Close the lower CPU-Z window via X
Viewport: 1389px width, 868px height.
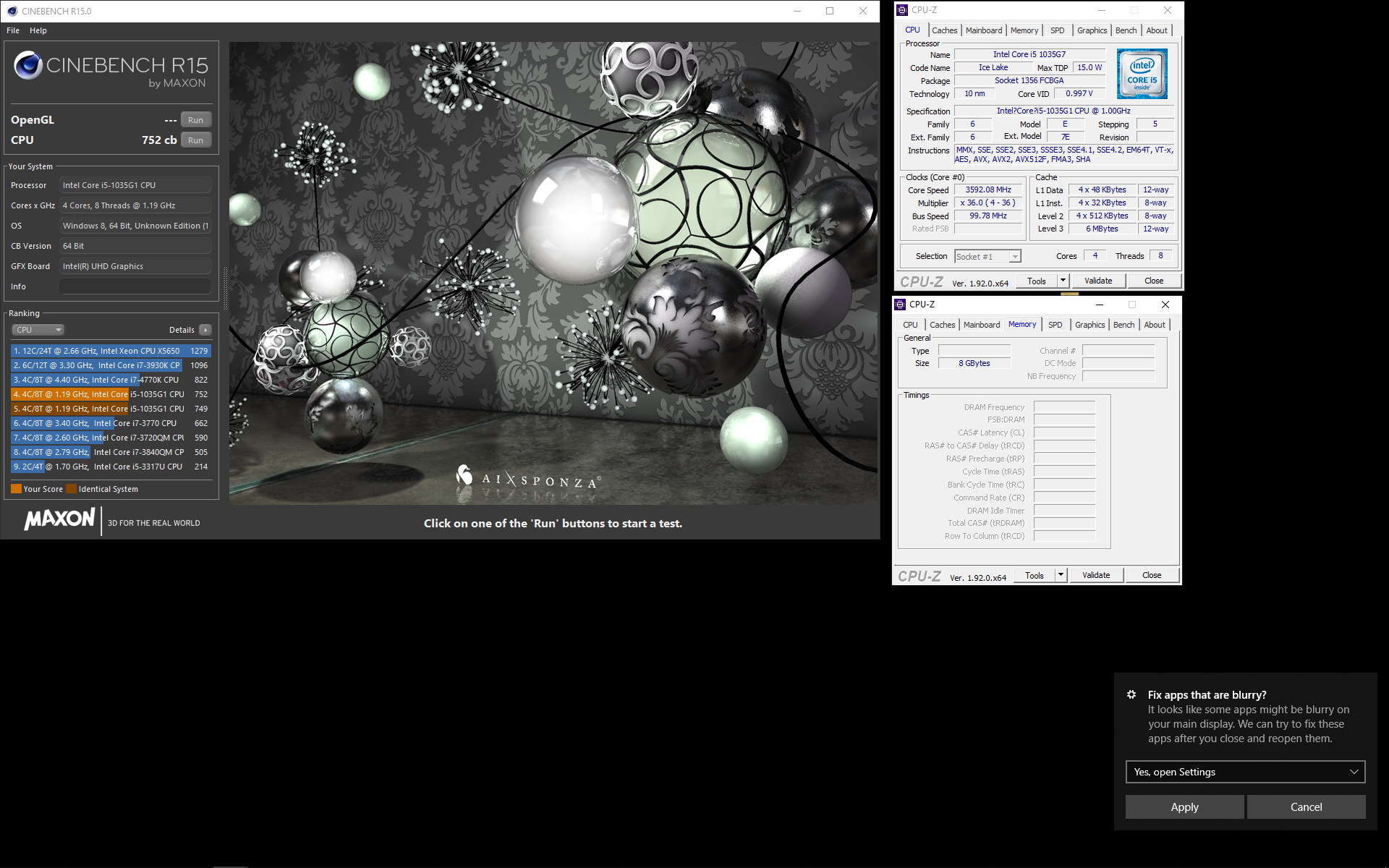click(x=1165, y=305)
